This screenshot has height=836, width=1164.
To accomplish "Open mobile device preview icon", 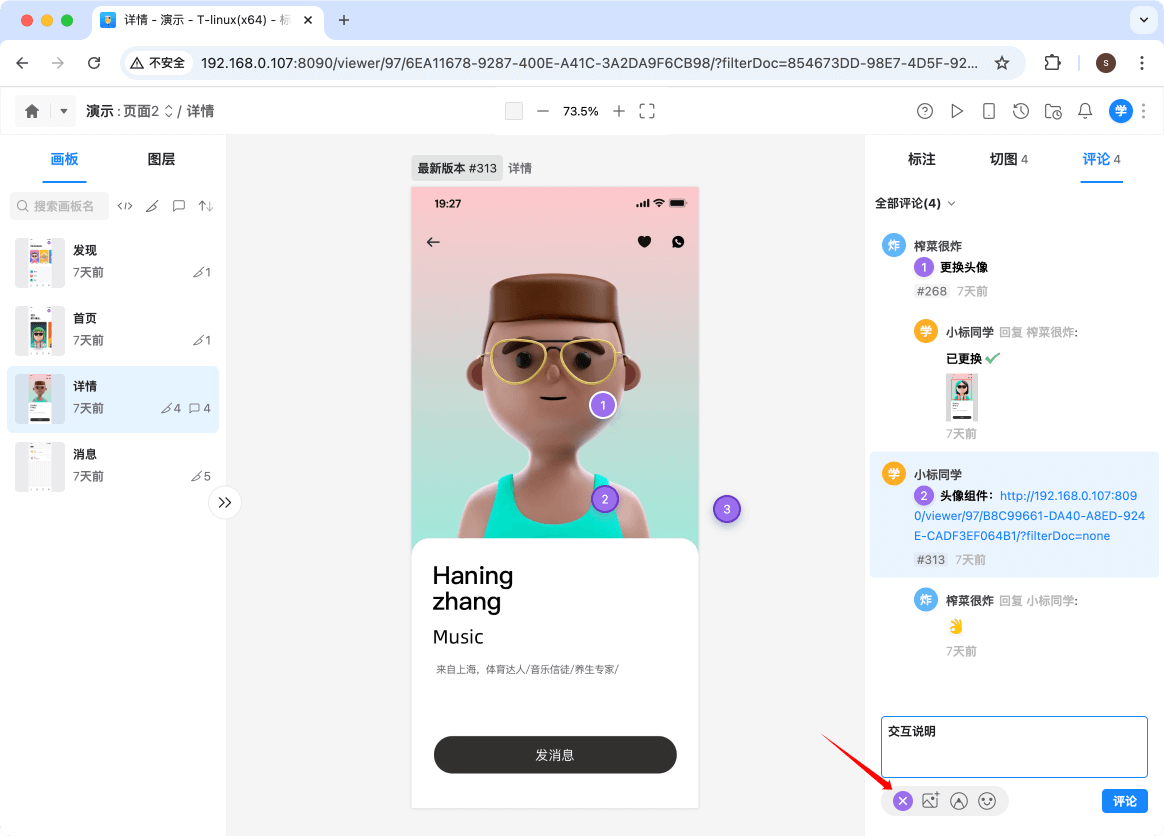I will (988, 111).
